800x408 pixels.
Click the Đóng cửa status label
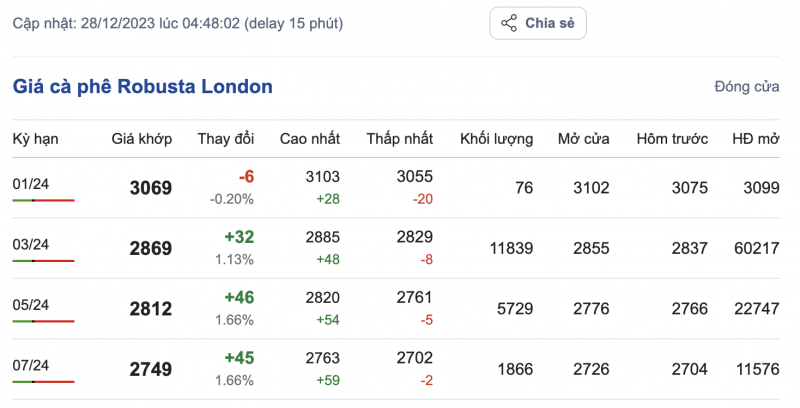click(746, 87)
